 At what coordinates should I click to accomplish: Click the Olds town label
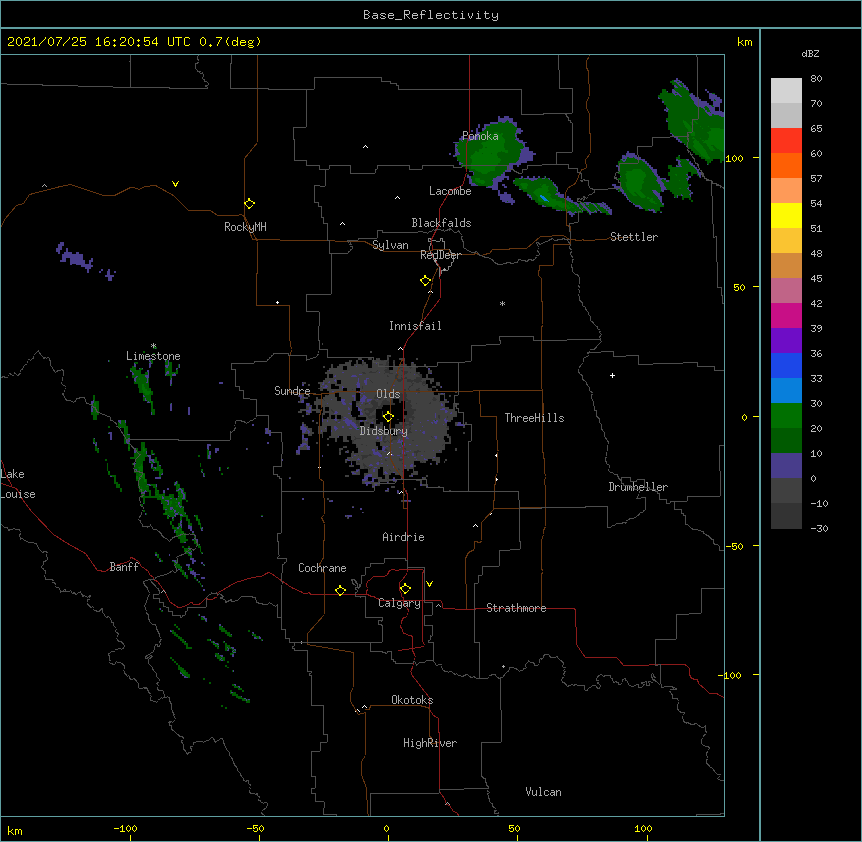388,394
